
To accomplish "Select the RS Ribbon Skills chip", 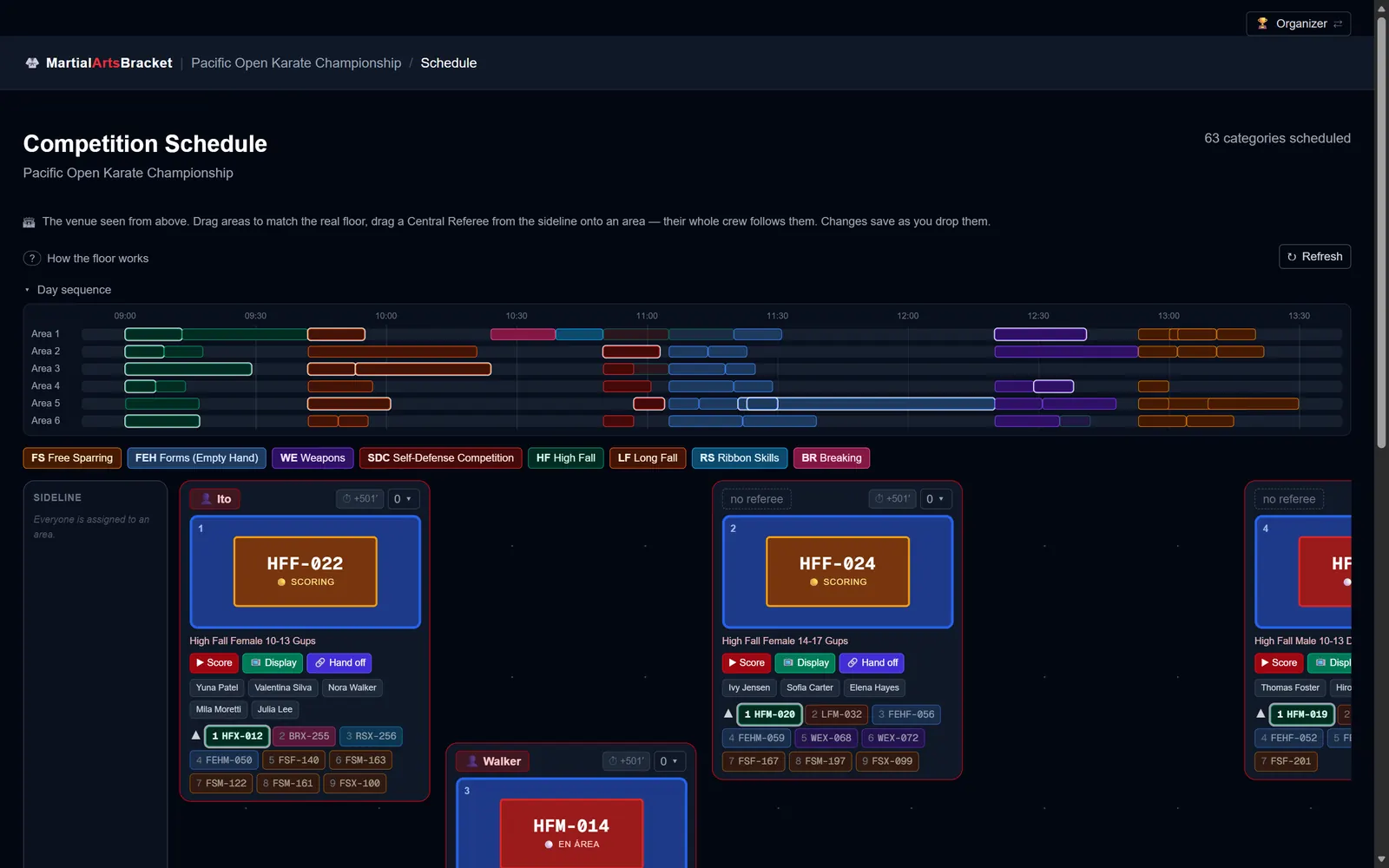I will tap(740, 458).
